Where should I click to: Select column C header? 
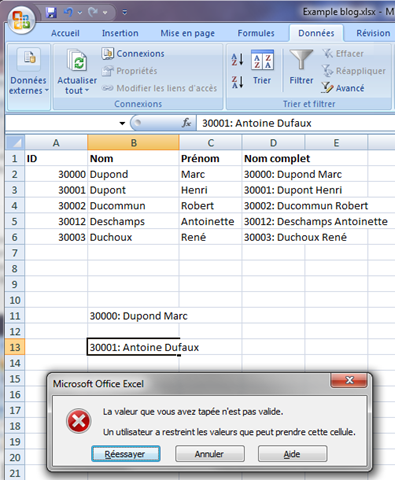click(x=211, y=143)
